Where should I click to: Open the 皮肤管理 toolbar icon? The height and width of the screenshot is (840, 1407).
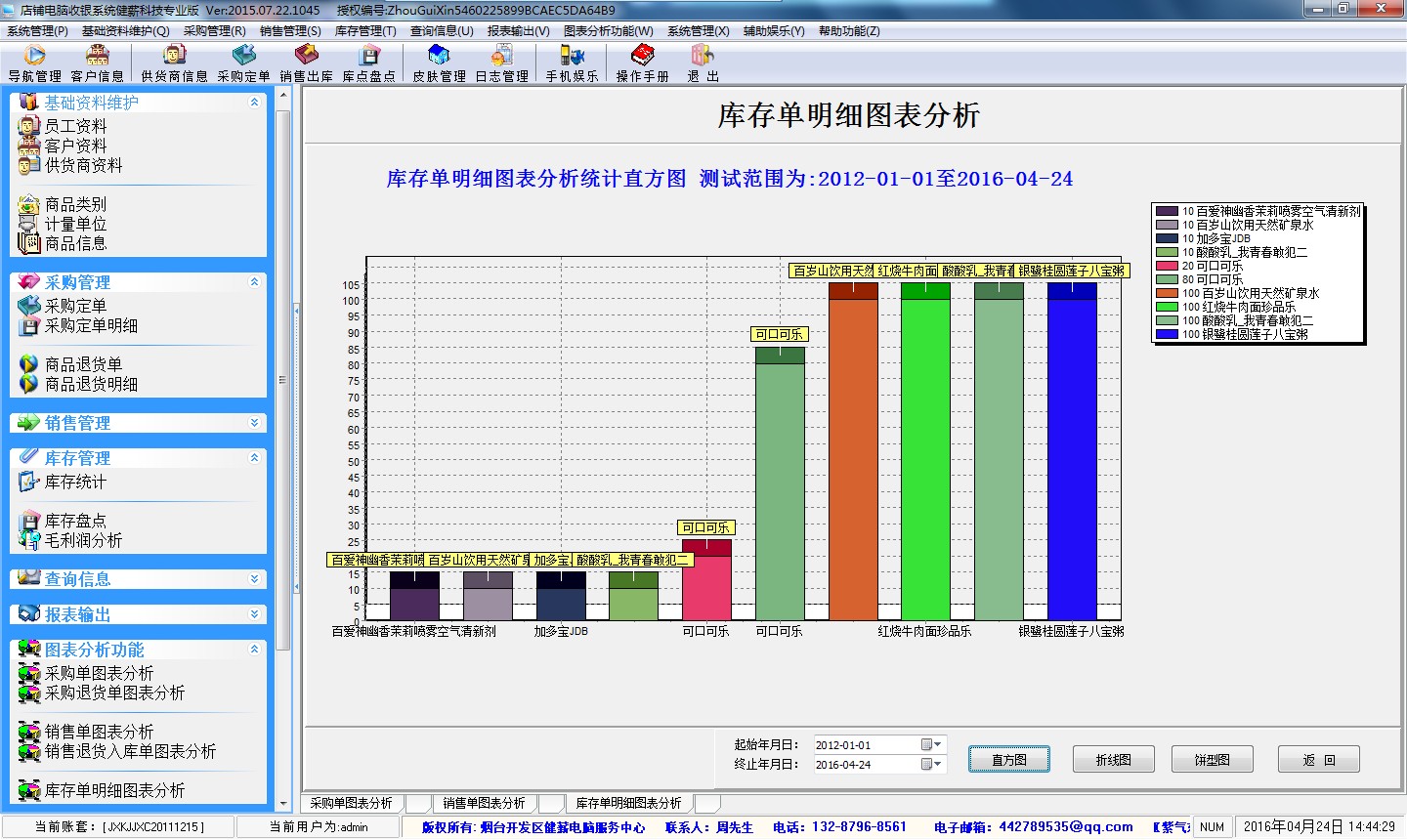pos(439,63)
